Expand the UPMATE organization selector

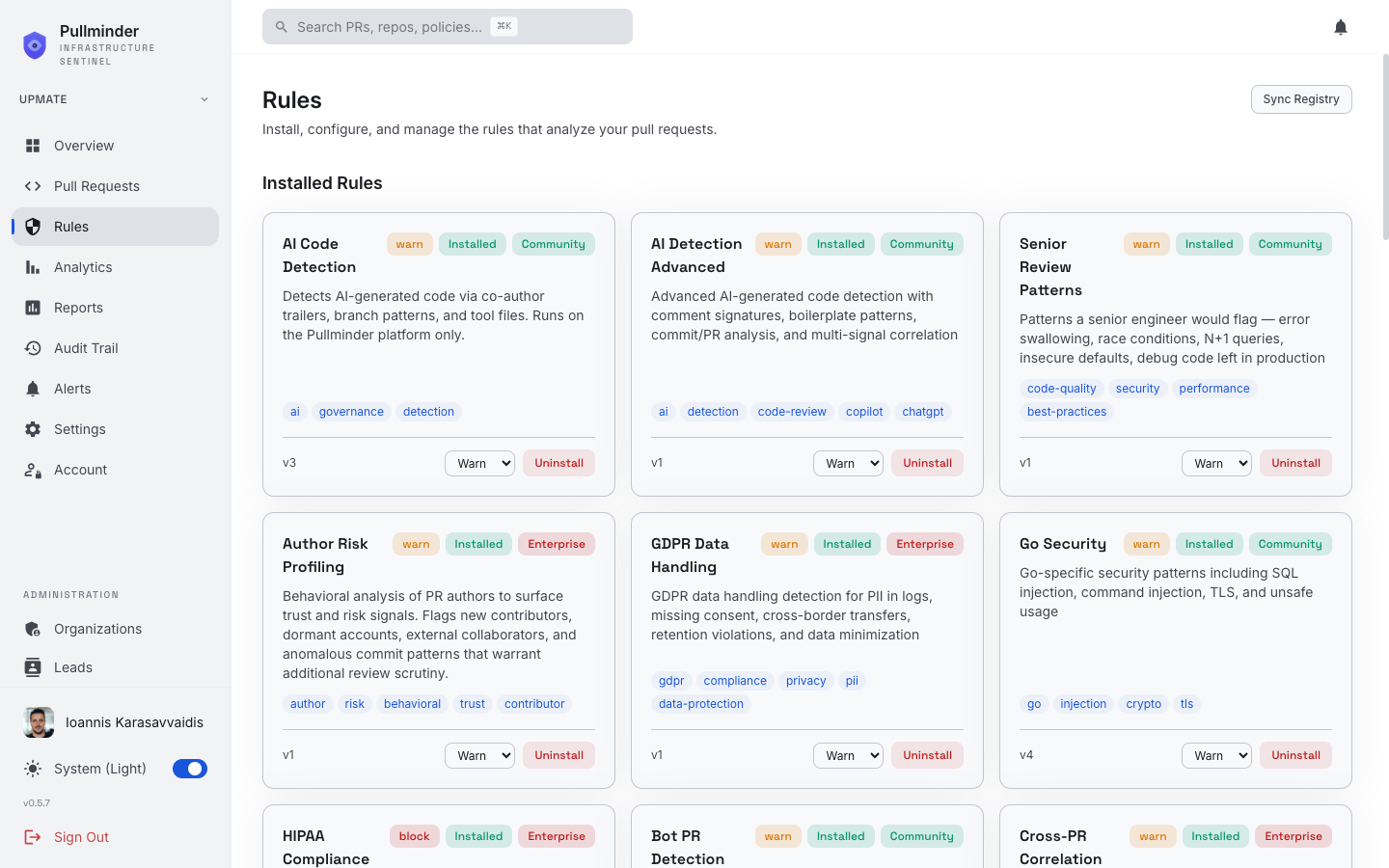click(x=116, y=99)
